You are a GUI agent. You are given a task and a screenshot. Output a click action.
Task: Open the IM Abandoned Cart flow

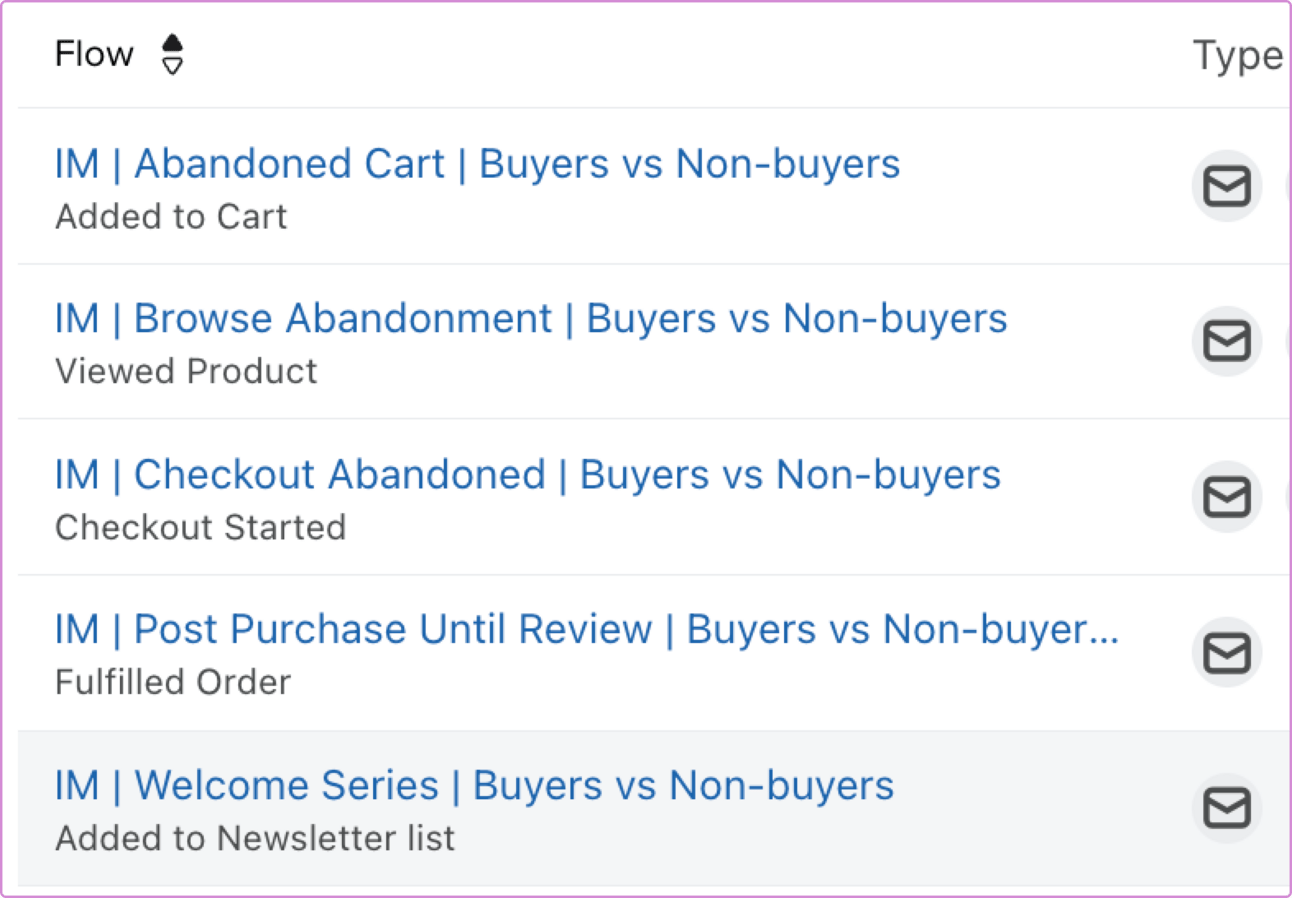tap(477, 164)
